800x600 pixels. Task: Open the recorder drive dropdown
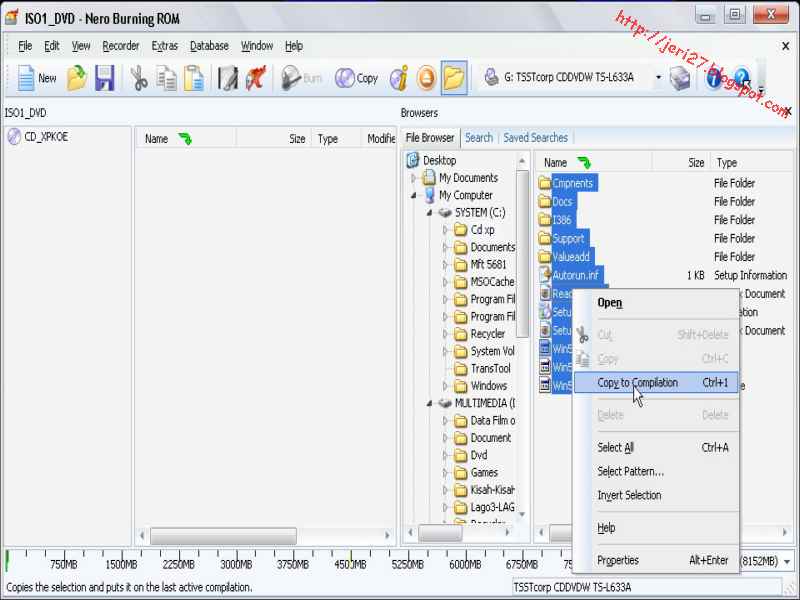point(658,78)
